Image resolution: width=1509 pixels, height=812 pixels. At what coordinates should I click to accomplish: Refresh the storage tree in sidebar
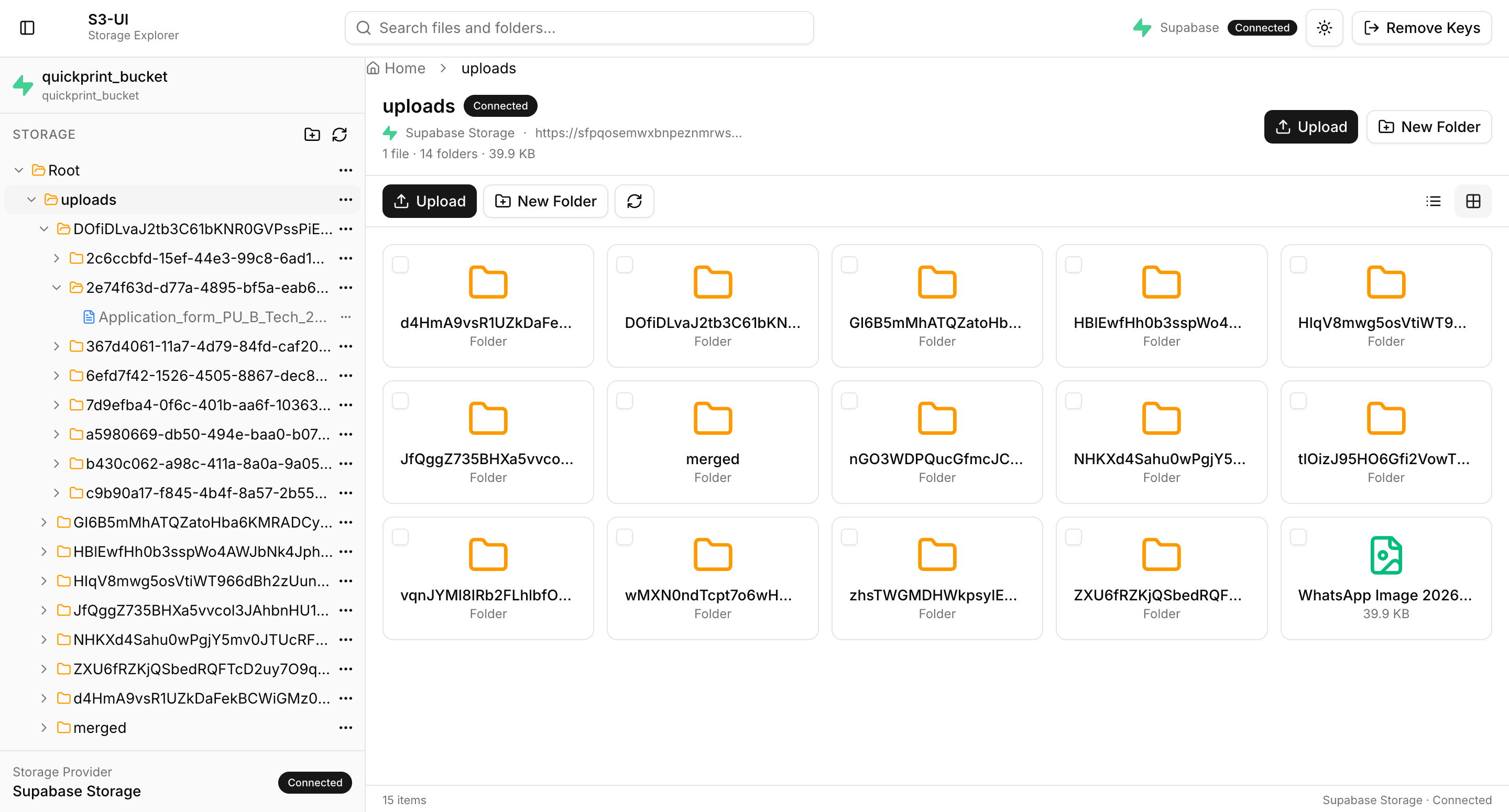pyautogui.click(x=340, y=134)
